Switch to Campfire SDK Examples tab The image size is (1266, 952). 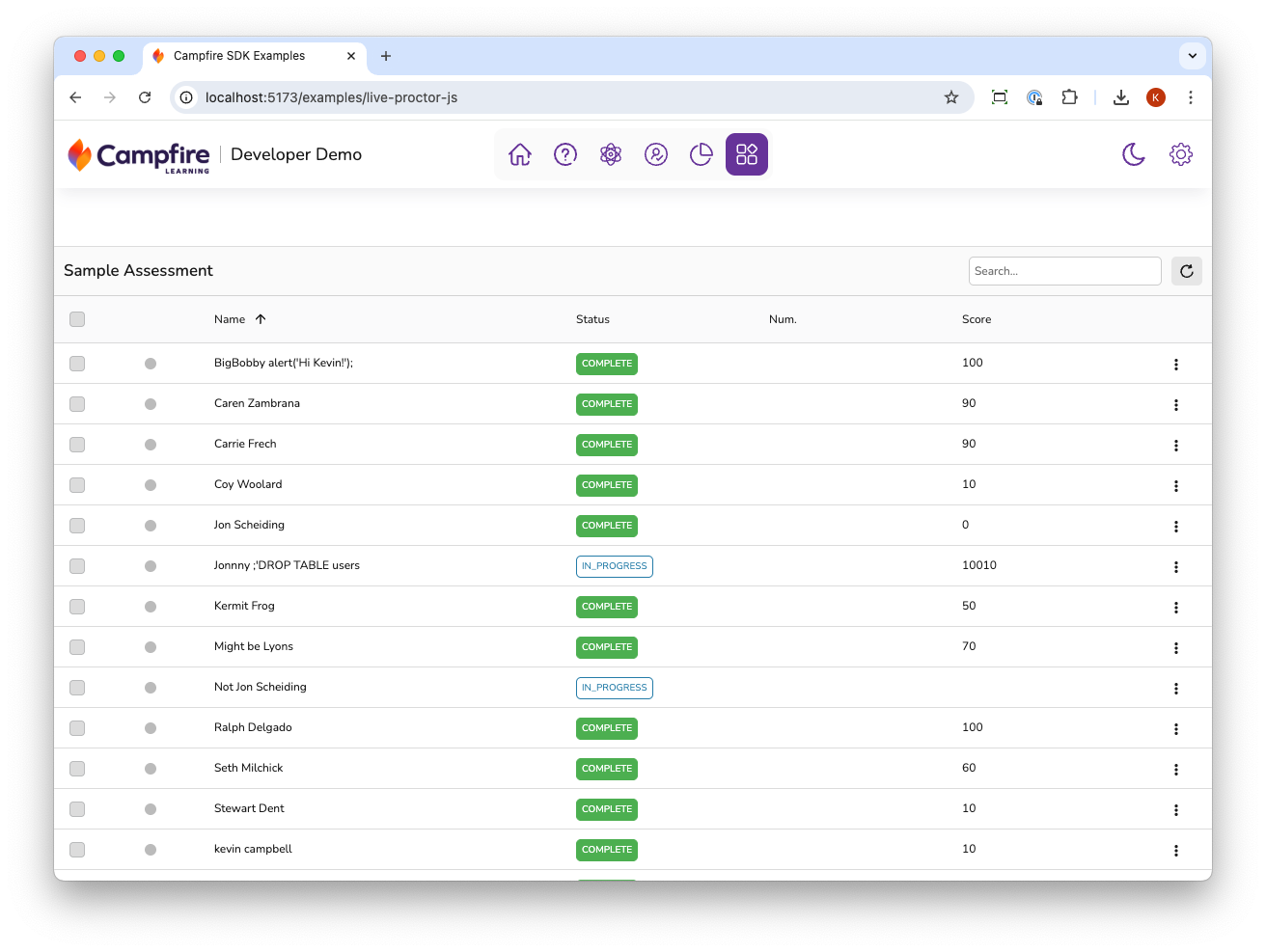point(255,56)
